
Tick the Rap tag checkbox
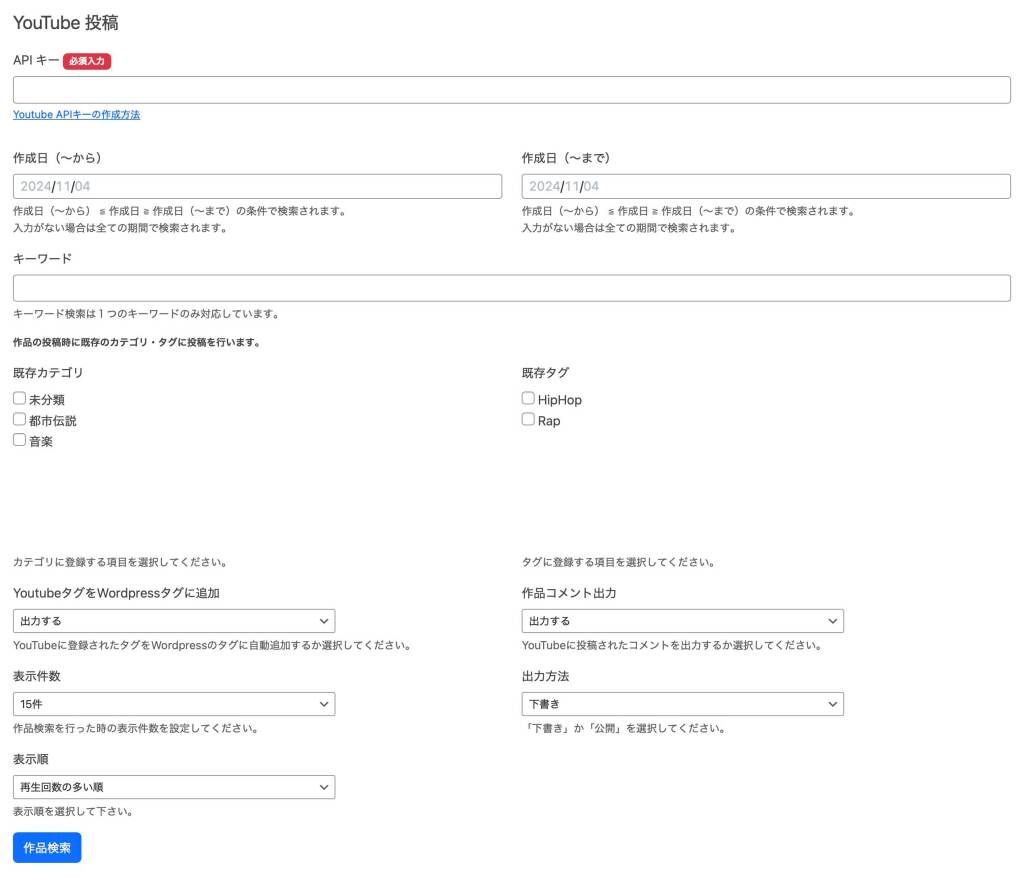pyautogui.click(x=528, y=419)
